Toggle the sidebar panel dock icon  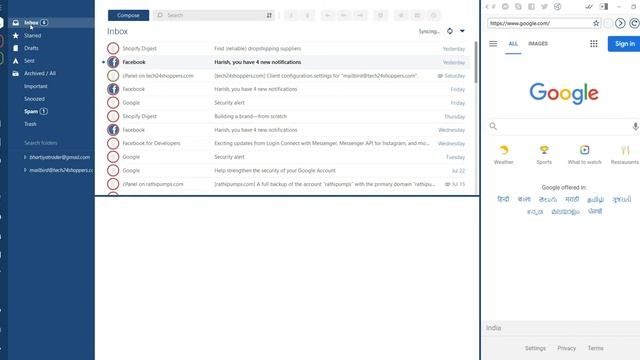[x=604, y=7]
